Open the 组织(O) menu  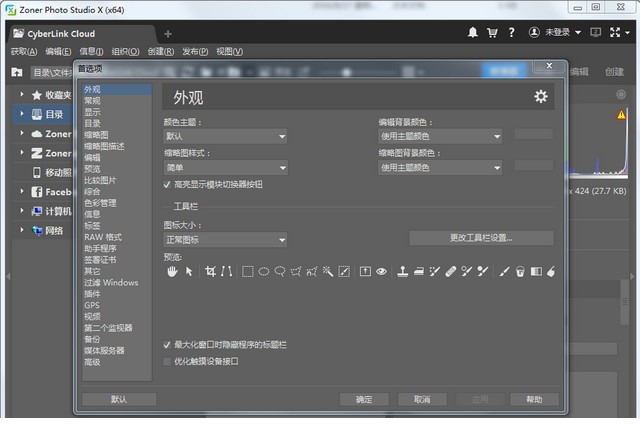(x=125, y=51)
